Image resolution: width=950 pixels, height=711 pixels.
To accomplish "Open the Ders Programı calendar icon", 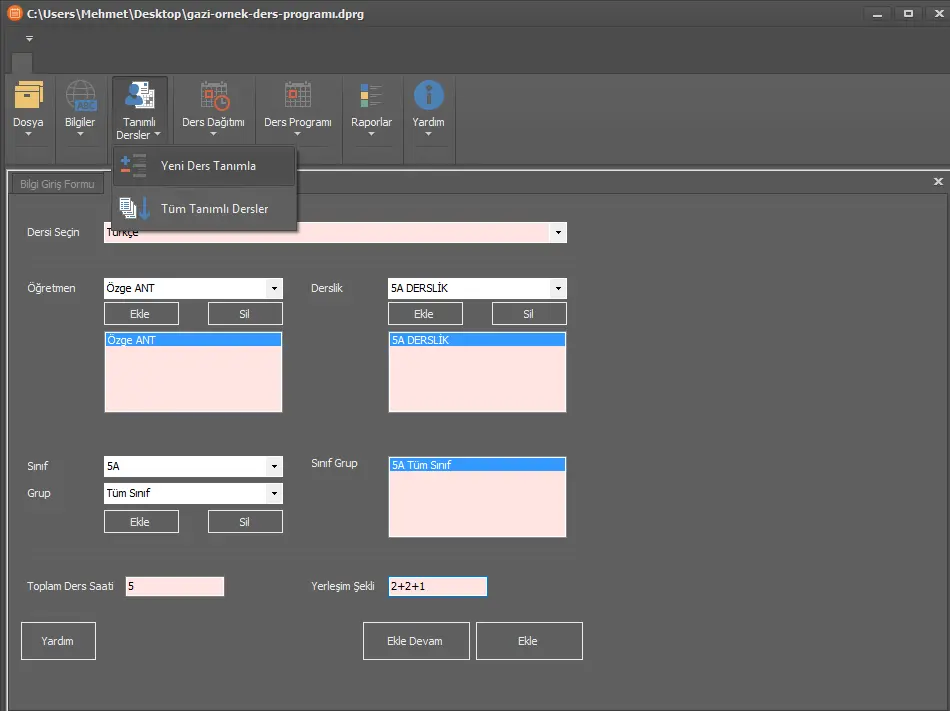I will click(x=297, y=96).
